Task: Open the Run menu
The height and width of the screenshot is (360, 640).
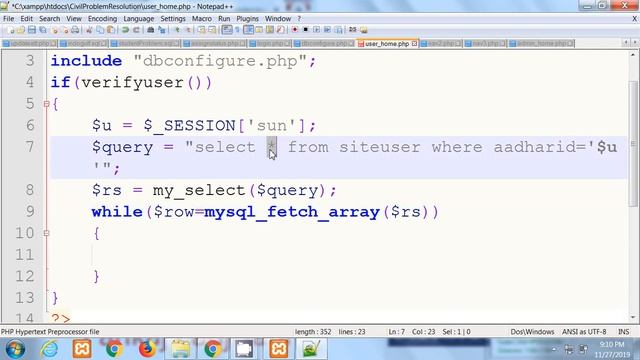Action: 224,19
